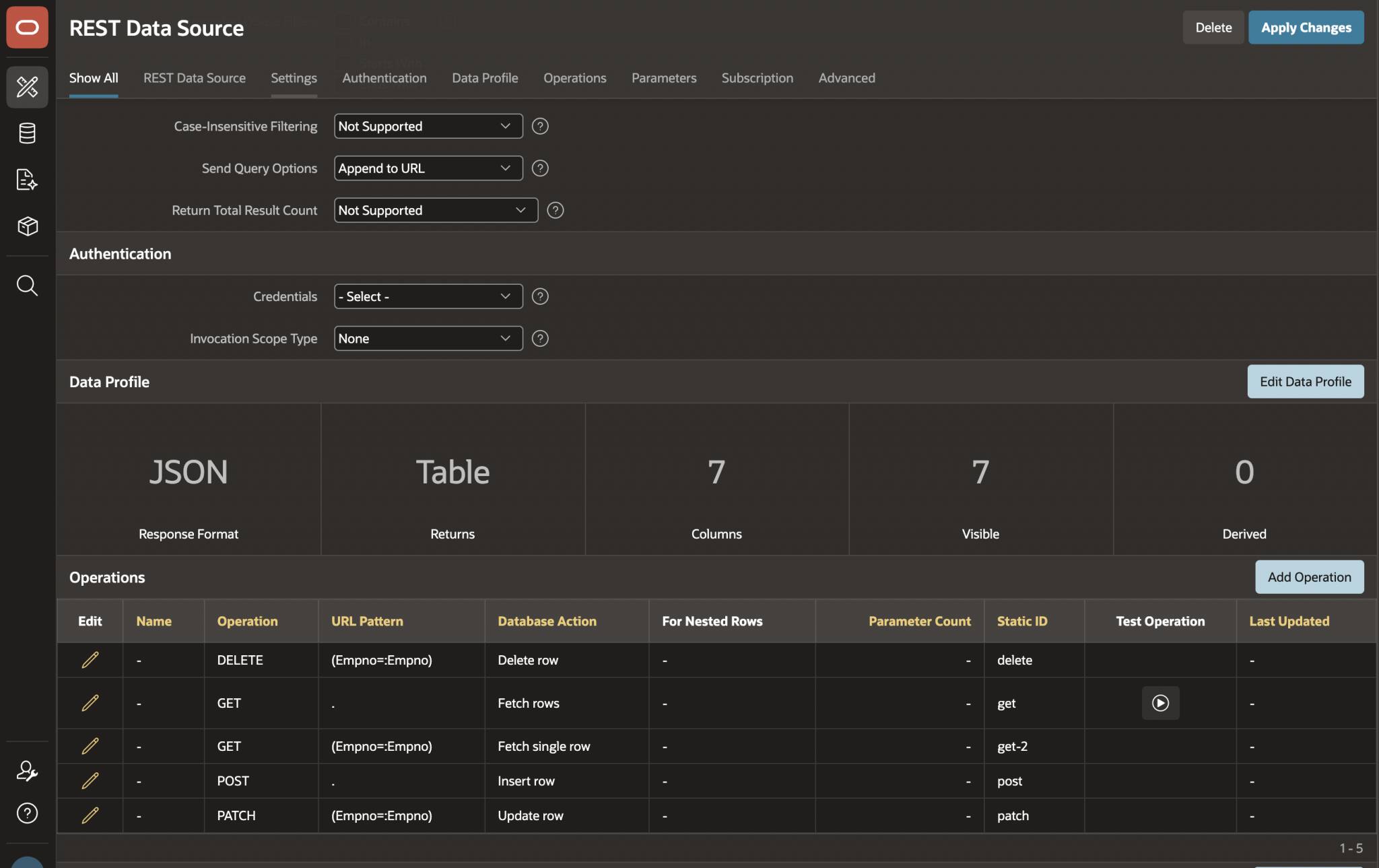Run test for the GET operation
Screen dimensions: 1379x868
pyautogui.click(x=1160, y=703)
